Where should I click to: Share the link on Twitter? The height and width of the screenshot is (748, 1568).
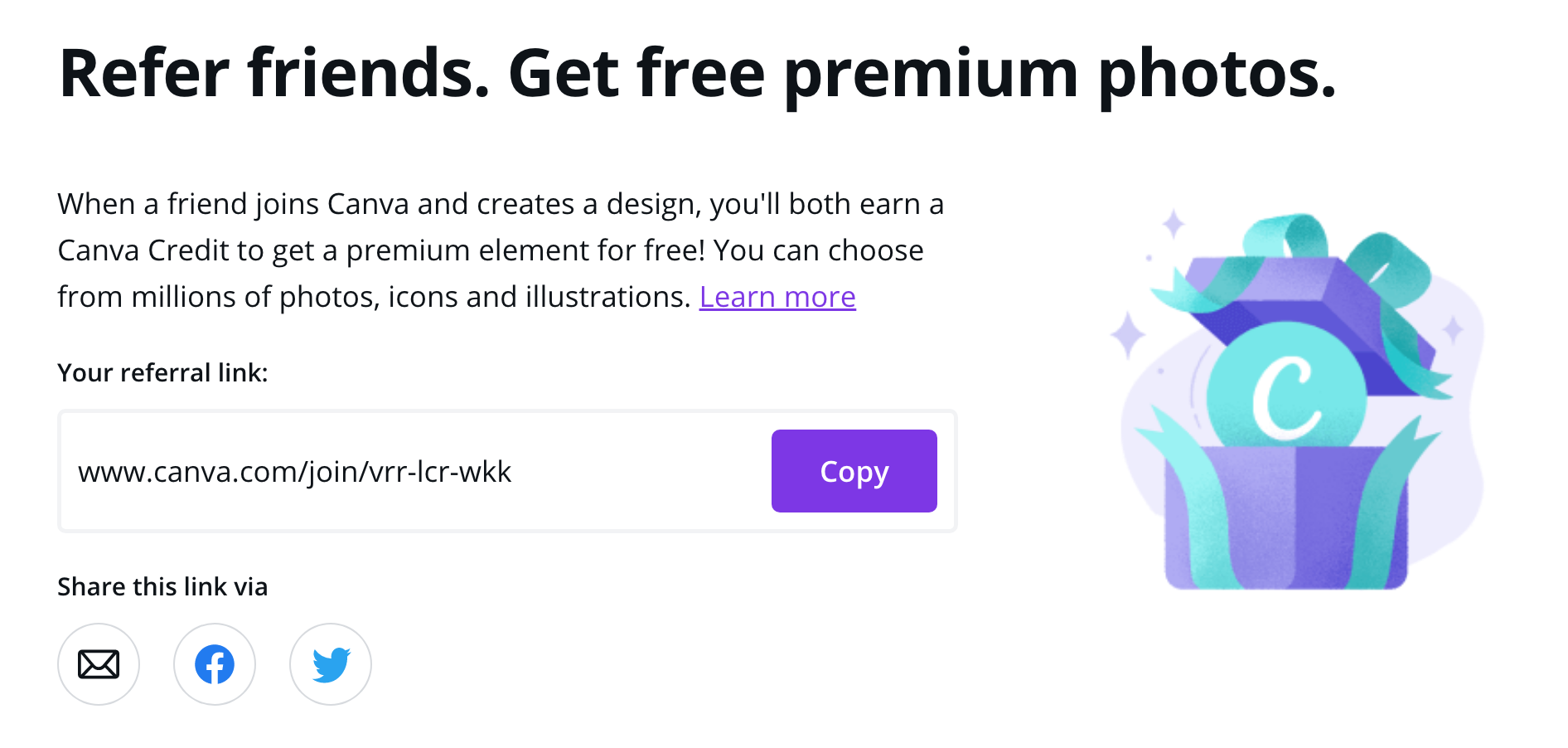point(331,664)
